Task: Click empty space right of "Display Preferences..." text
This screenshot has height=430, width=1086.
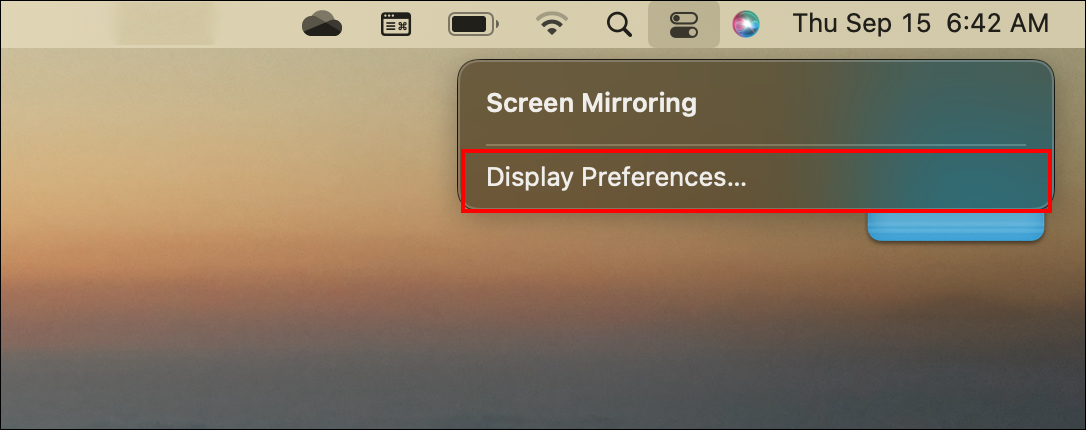Action: [x=900, y=178]
